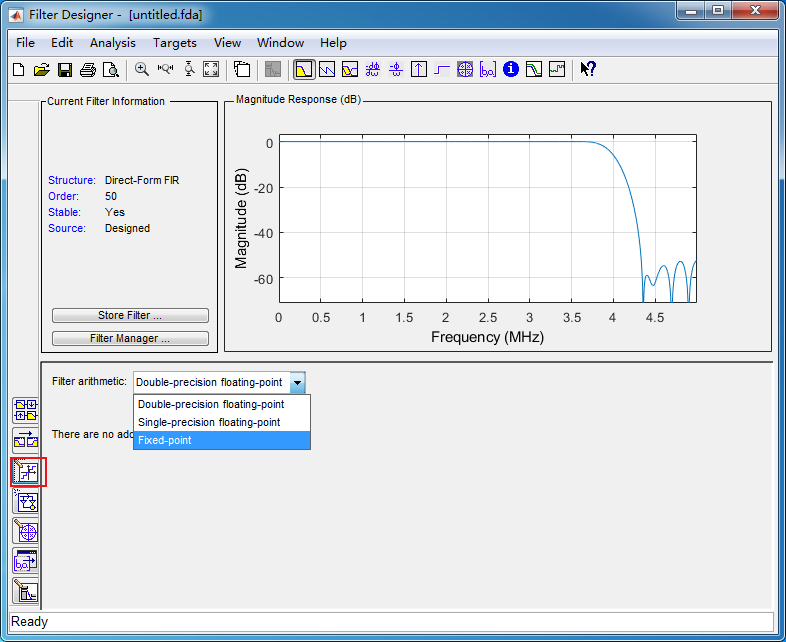786x642 pixels.
Task: Click the Magnitude Response toolbar icon
Action: (x=303, y=69)
